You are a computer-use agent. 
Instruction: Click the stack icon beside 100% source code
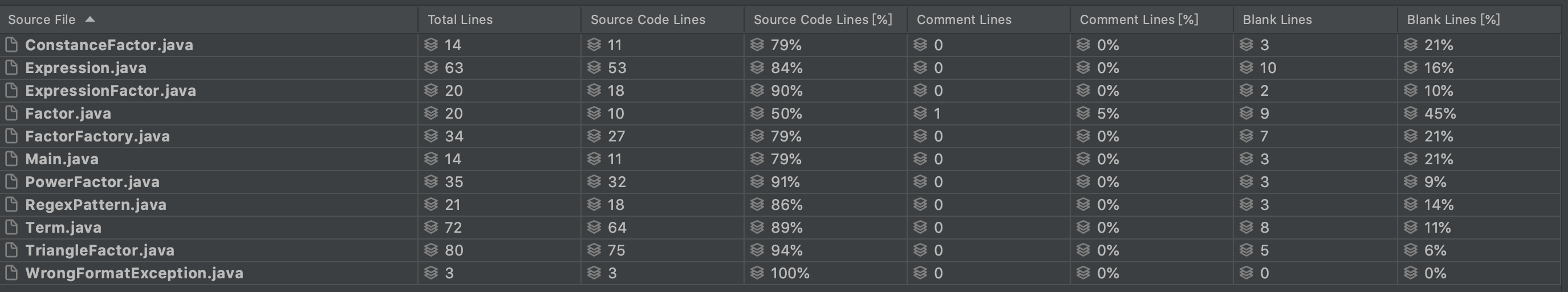757,273
